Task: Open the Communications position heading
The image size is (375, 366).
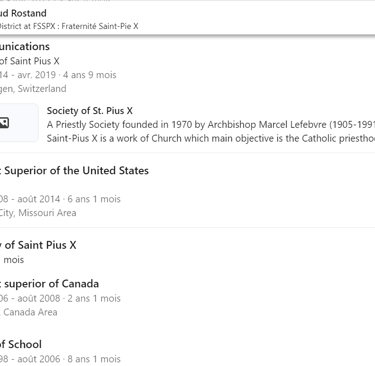Action: pos(25,46)
